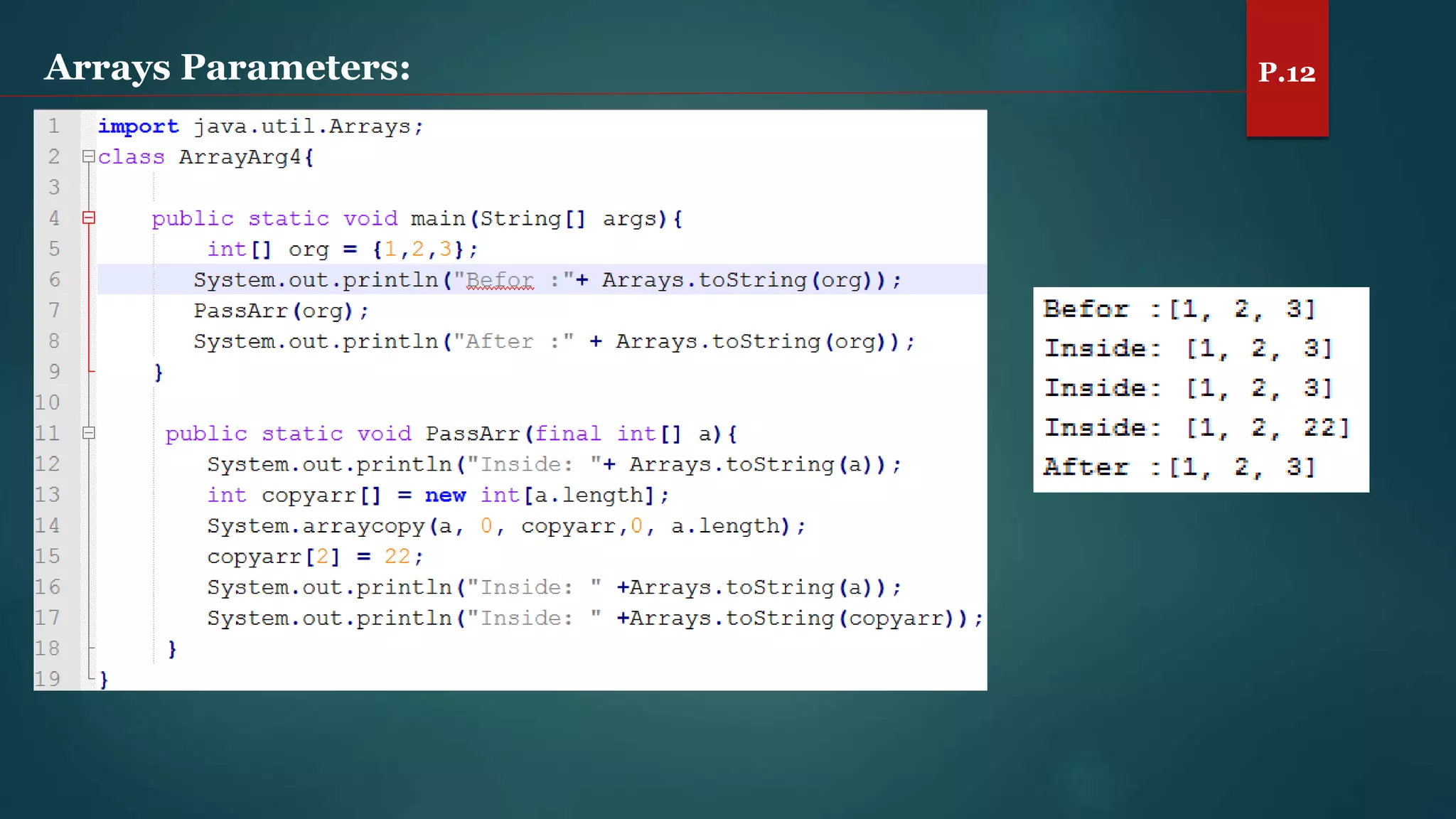Click 'int[] org = {1,2,3};' line
This screenshot has height=819, width=1456.
343,249
